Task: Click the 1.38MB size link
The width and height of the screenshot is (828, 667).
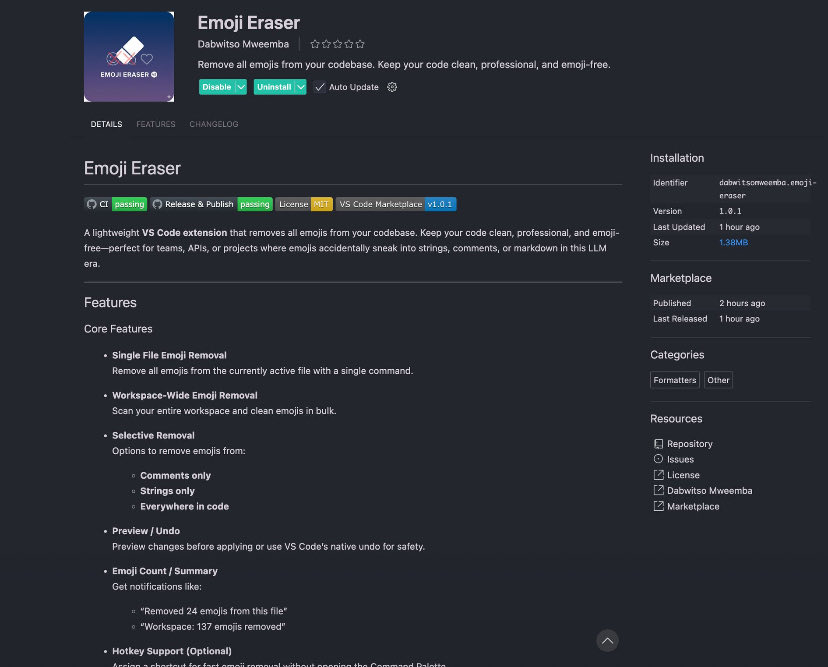Action: [733, 242]
